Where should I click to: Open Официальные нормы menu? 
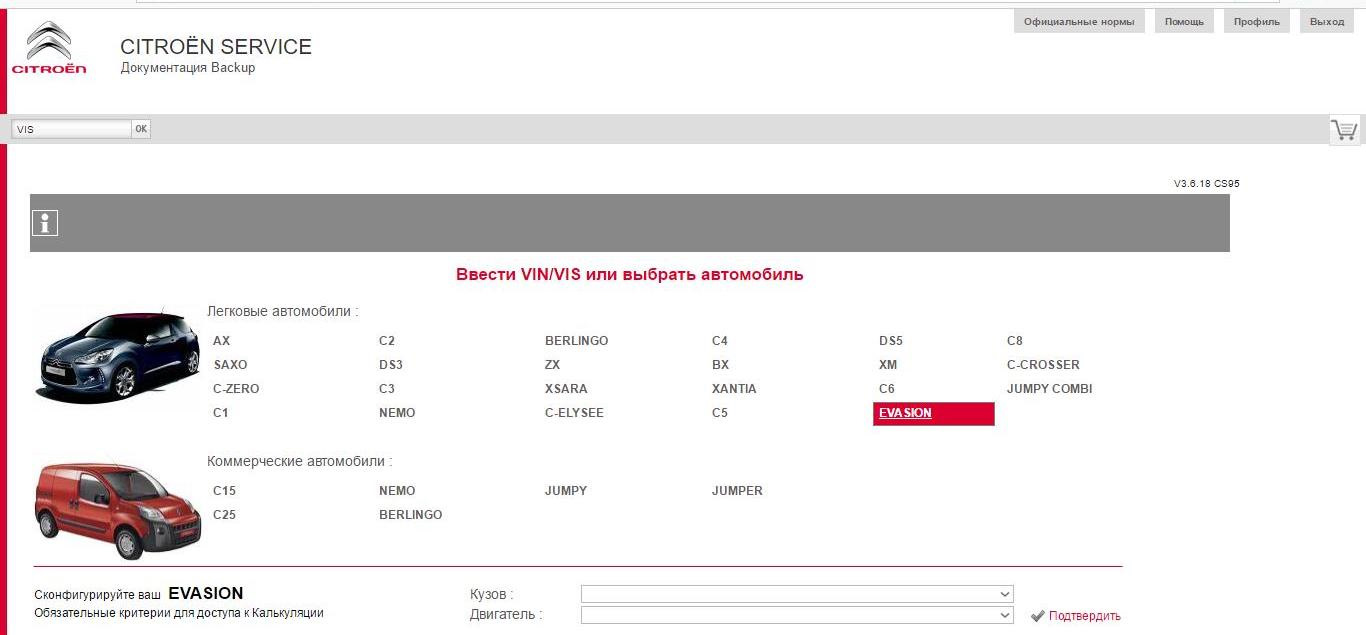coord(1079,21)
